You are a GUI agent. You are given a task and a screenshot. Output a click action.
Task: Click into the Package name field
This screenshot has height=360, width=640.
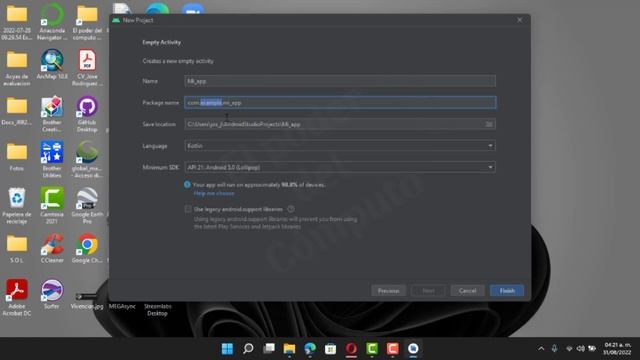pos(340,102)
